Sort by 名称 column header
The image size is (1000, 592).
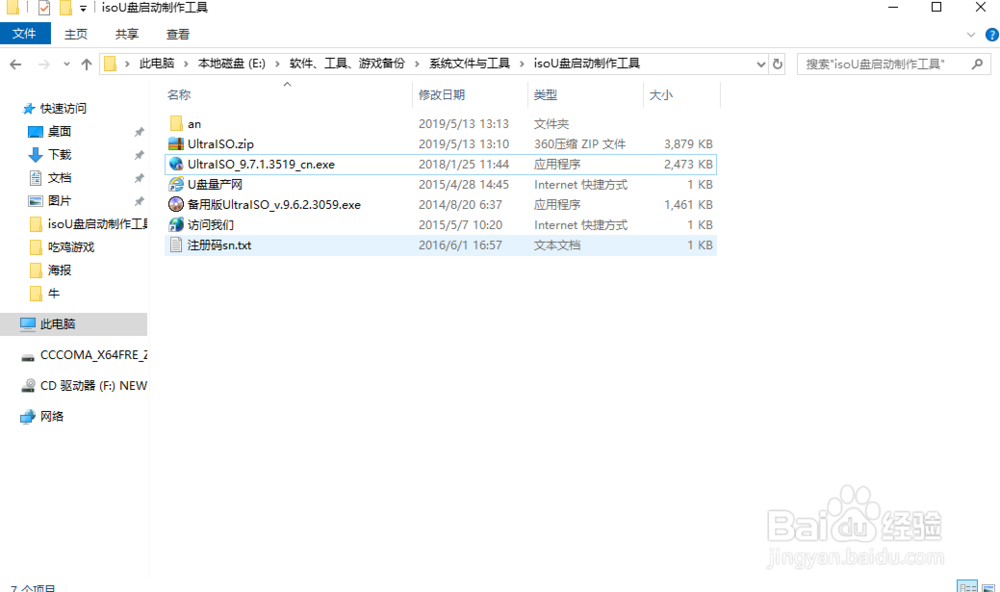[179, 95]
